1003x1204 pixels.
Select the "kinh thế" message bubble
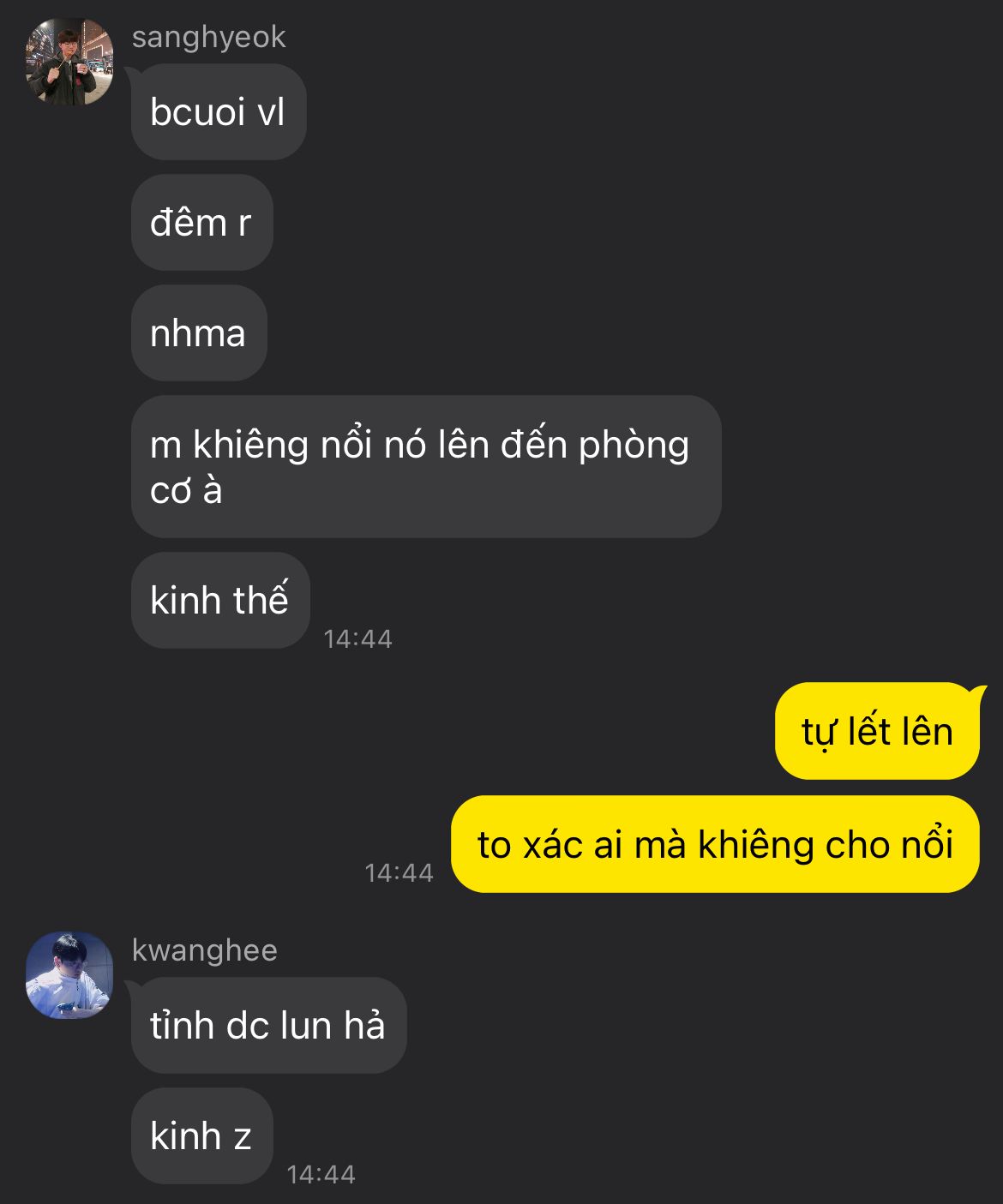point(220,600)
